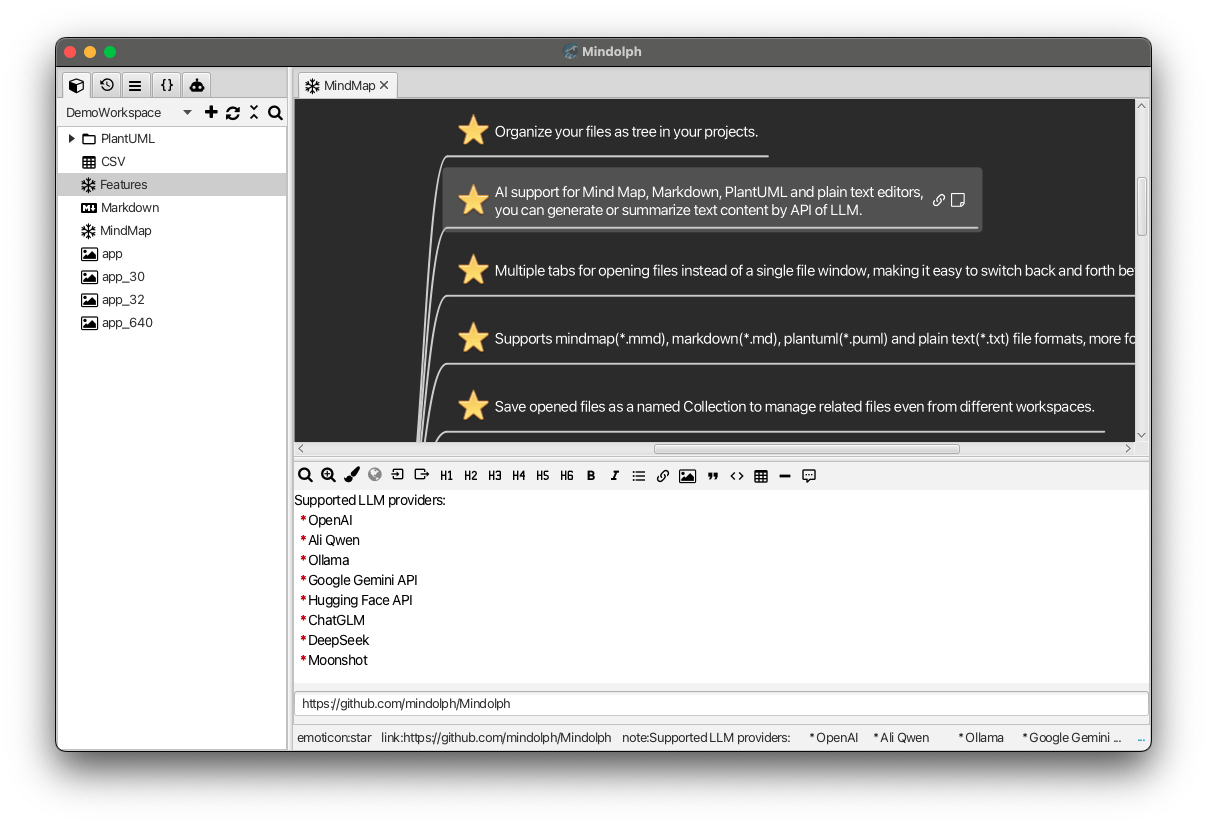
Task: Open the code snippets braces tab
Action: pyautogui.click(x=167, y=85)
